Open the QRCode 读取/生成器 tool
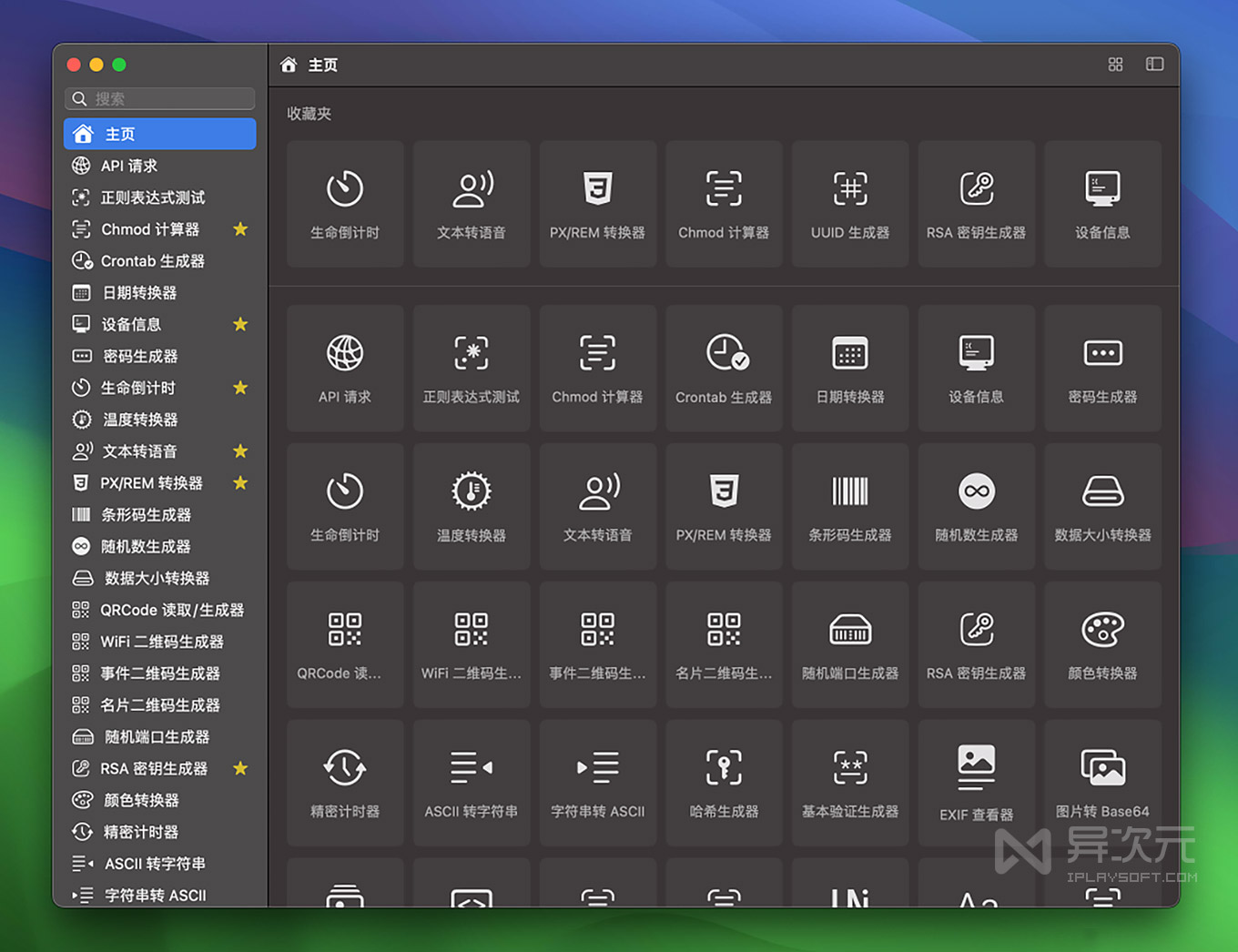The width and height of the screenshot is (1238, 952). tap(344, 644)
